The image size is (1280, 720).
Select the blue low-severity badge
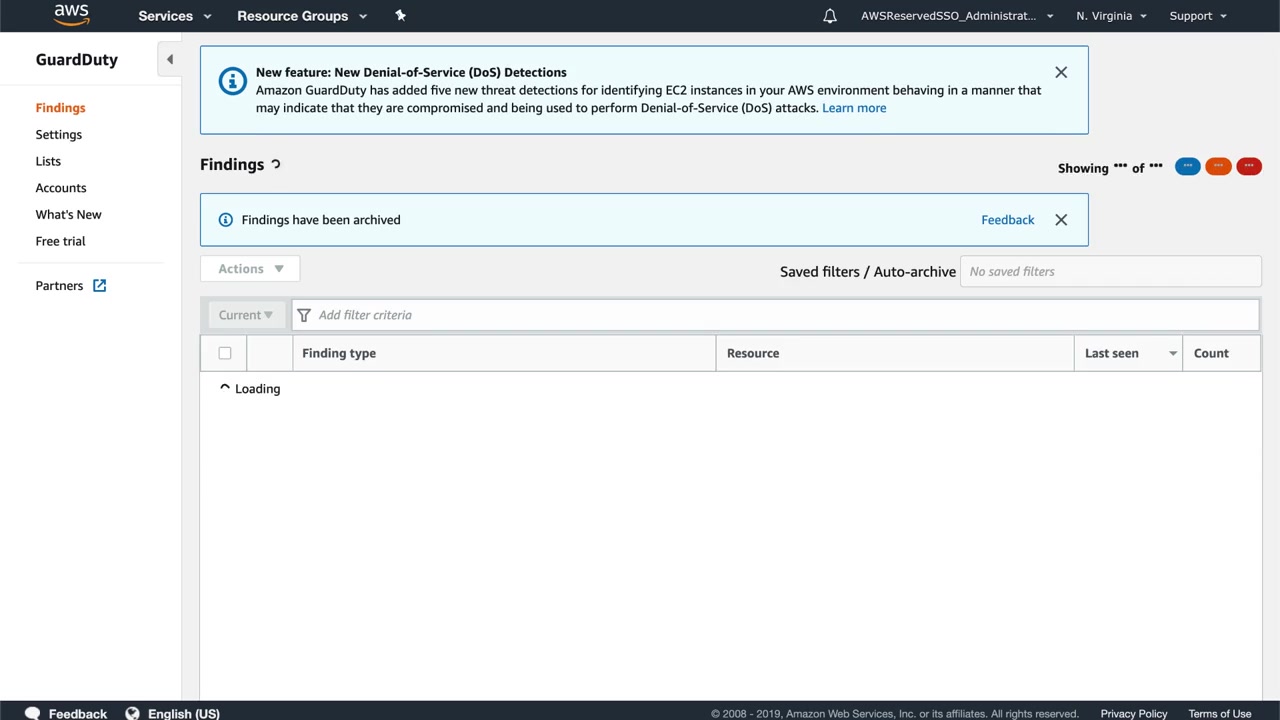click(x=1187, y=167)
